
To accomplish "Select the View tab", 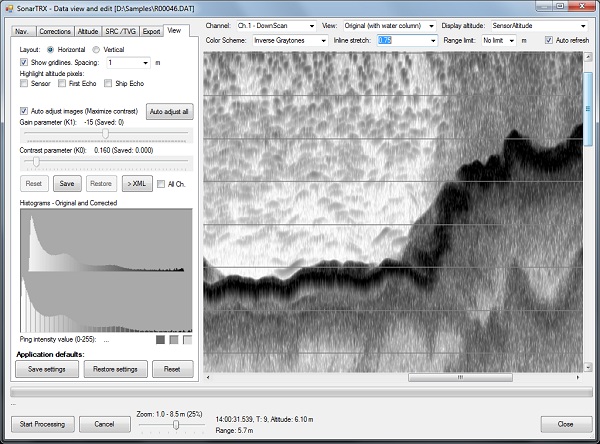I will coord(175,31).
